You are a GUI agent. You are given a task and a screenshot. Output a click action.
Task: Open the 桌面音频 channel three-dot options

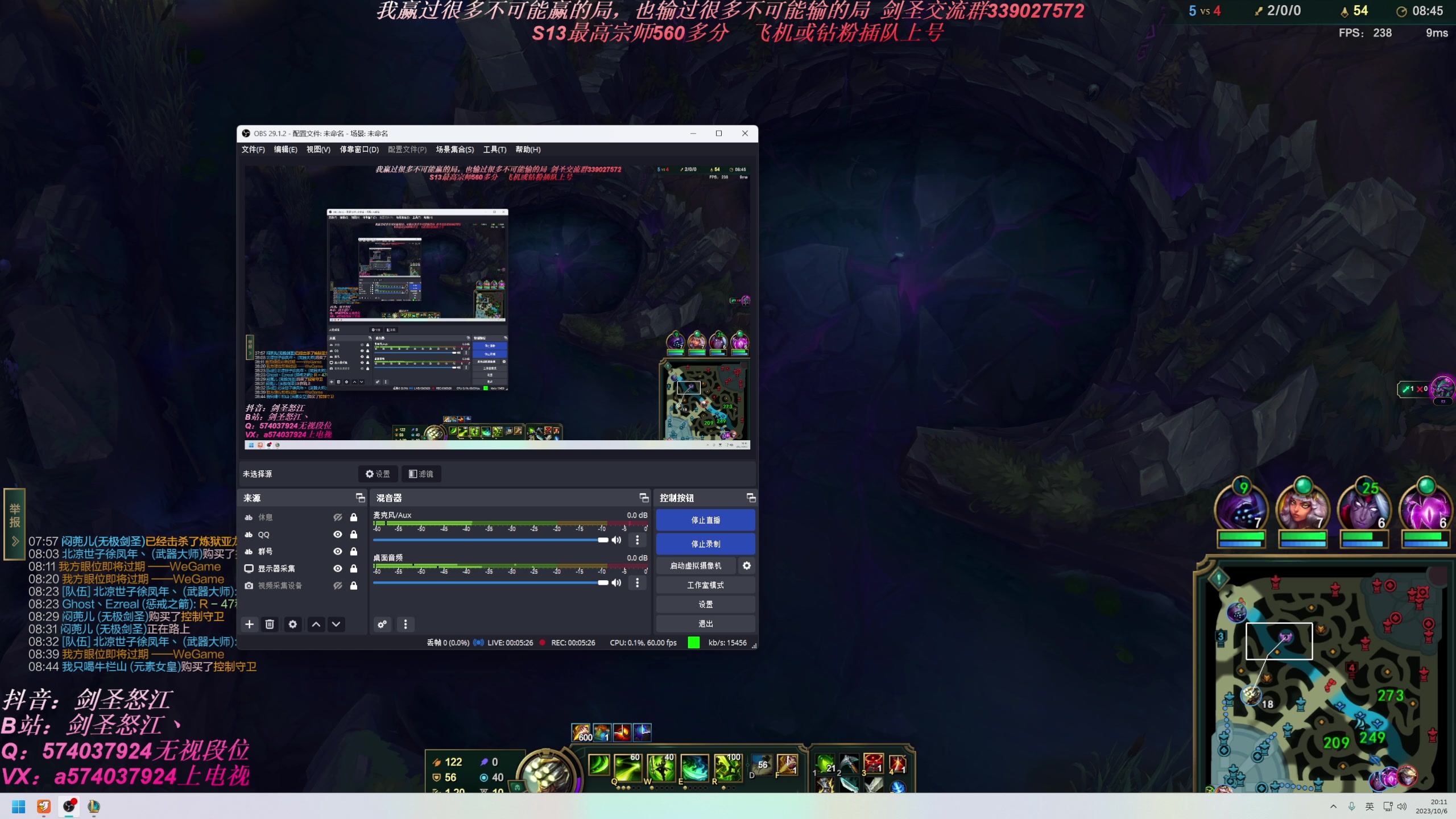click(637, 582)
